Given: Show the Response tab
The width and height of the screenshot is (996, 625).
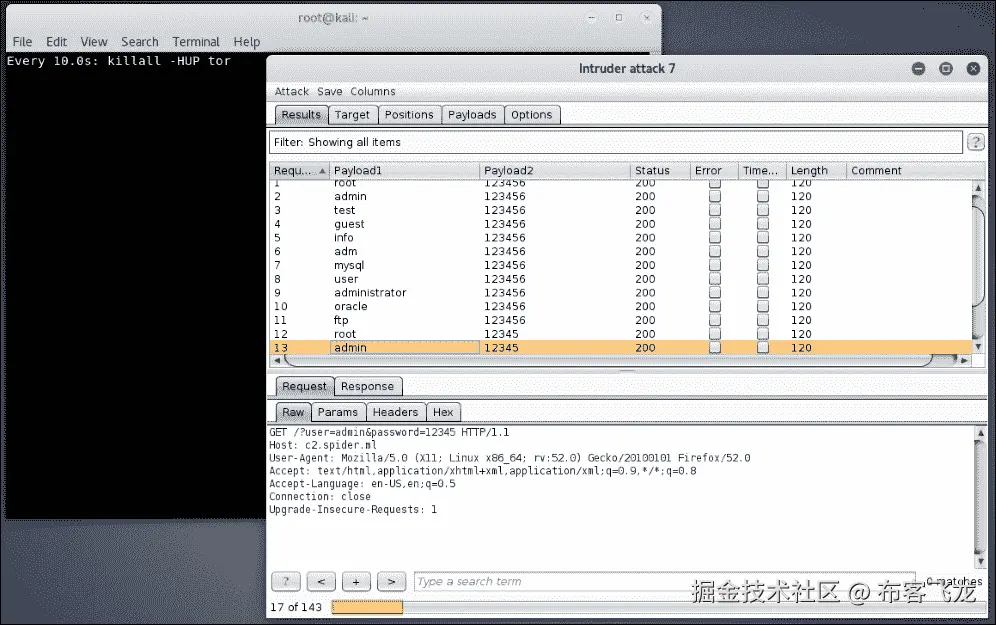Looking at the screenshot, I should pyautogui.click(x=367, y=386).
